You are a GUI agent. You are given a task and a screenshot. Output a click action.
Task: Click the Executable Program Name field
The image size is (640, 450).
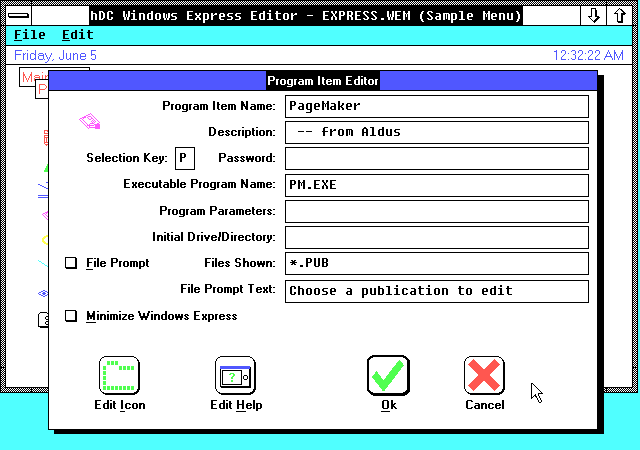click(437, 185)
